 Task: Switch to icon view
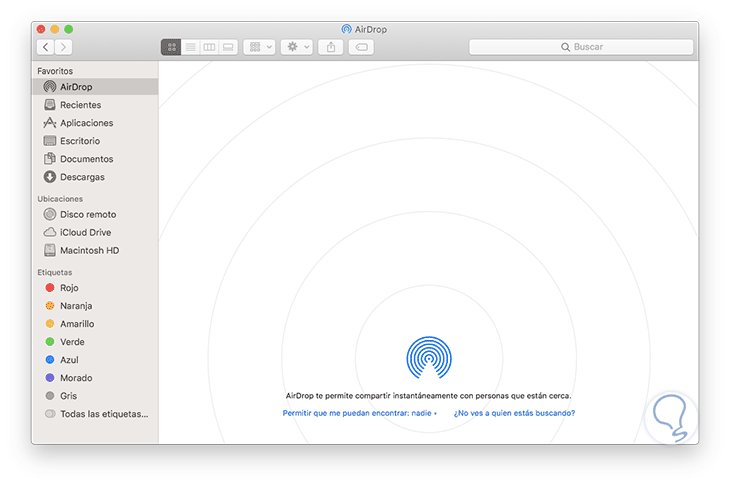171,47
